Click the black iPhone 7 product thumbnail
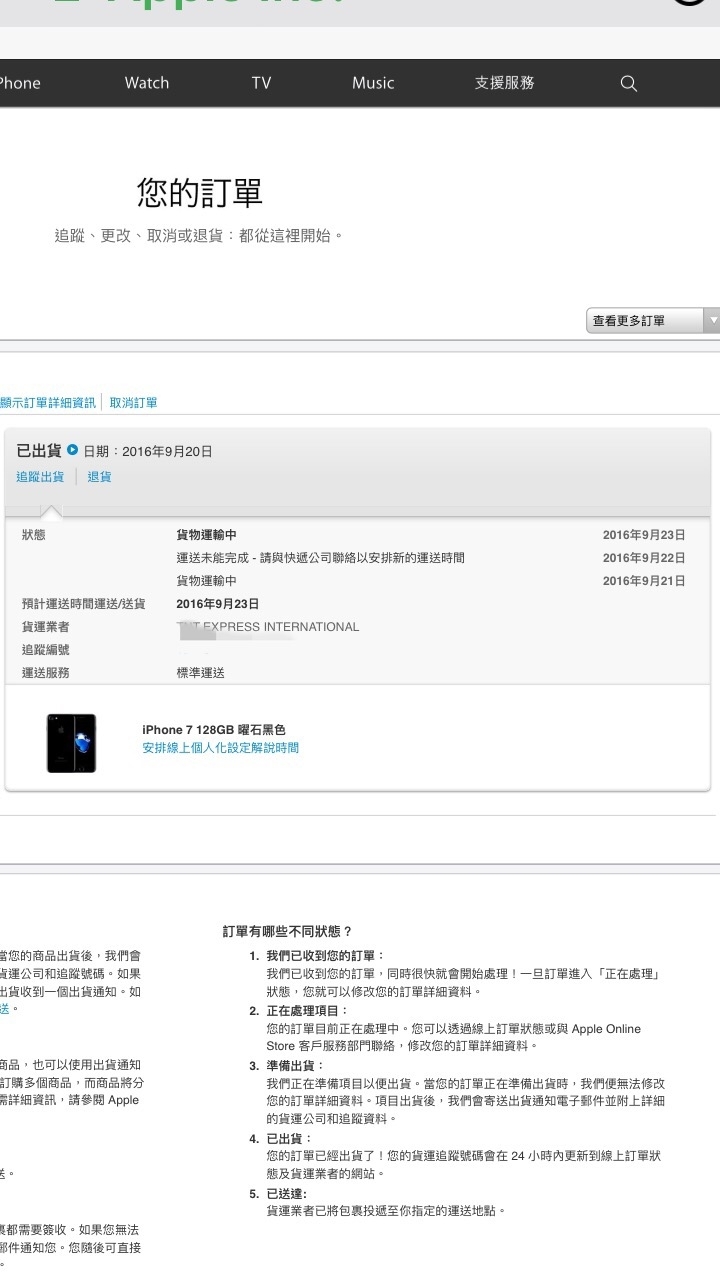This screenshot has height=1280, width=720. [71, 743]
